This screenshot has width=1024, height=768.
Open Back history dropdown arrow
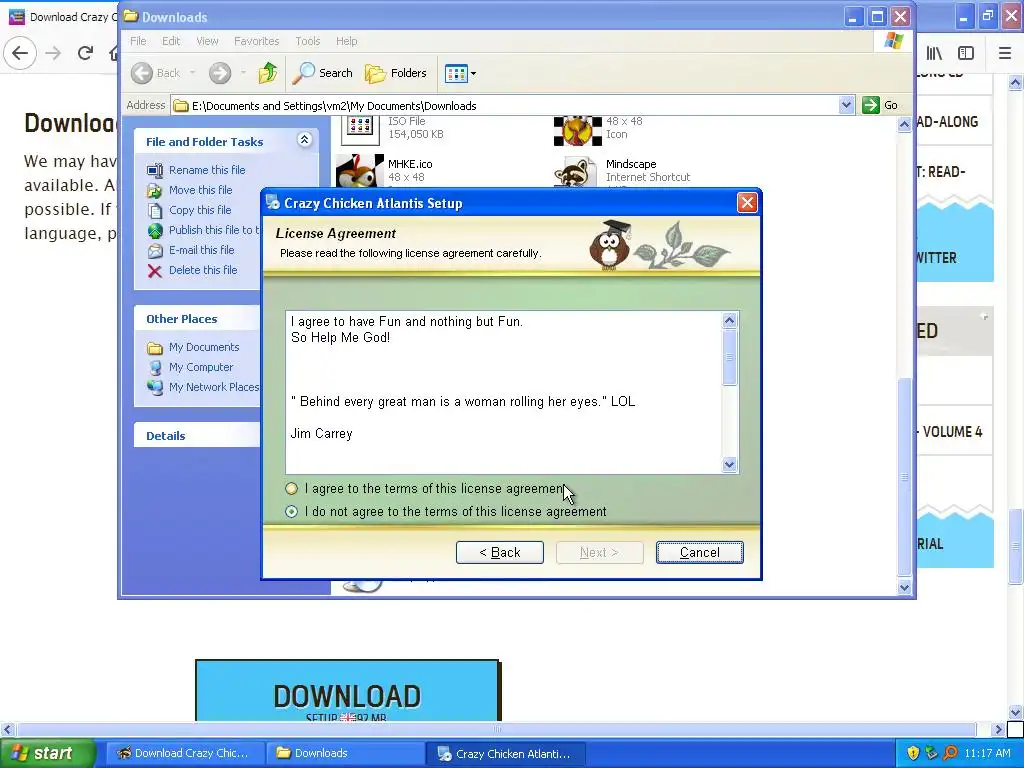coord(193,73)
